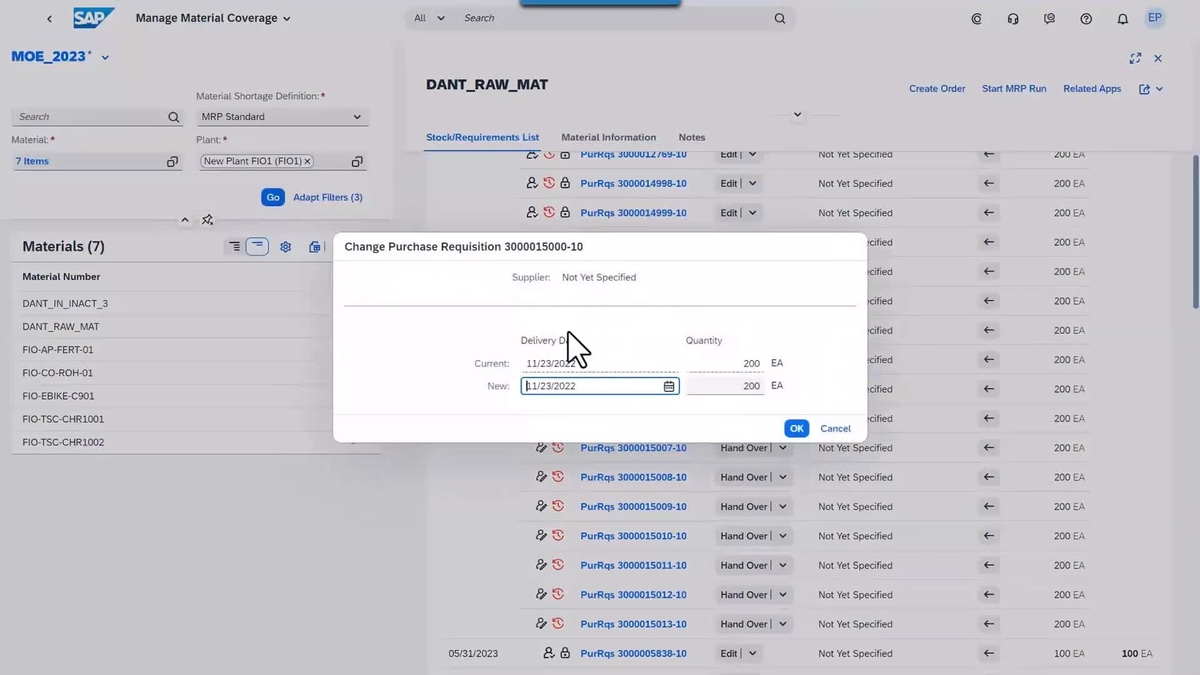Image resolution: width=1200 pixels, height=675 pixels.
Task: Open the Material Shortage Definition dropdown
Action: [356, 116]
